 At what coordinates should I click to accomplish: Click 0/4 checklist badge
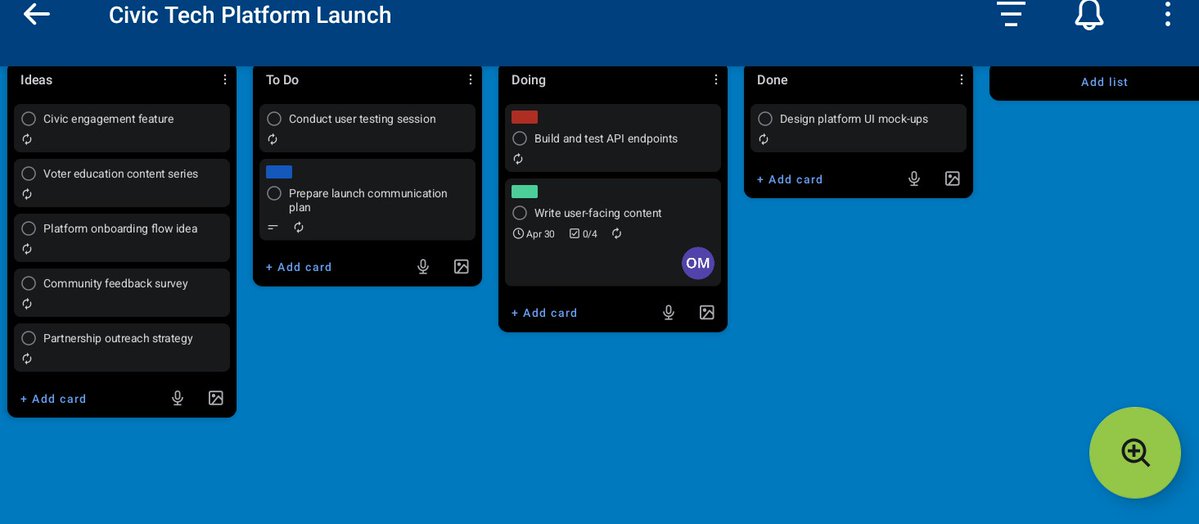click(583, 233)
